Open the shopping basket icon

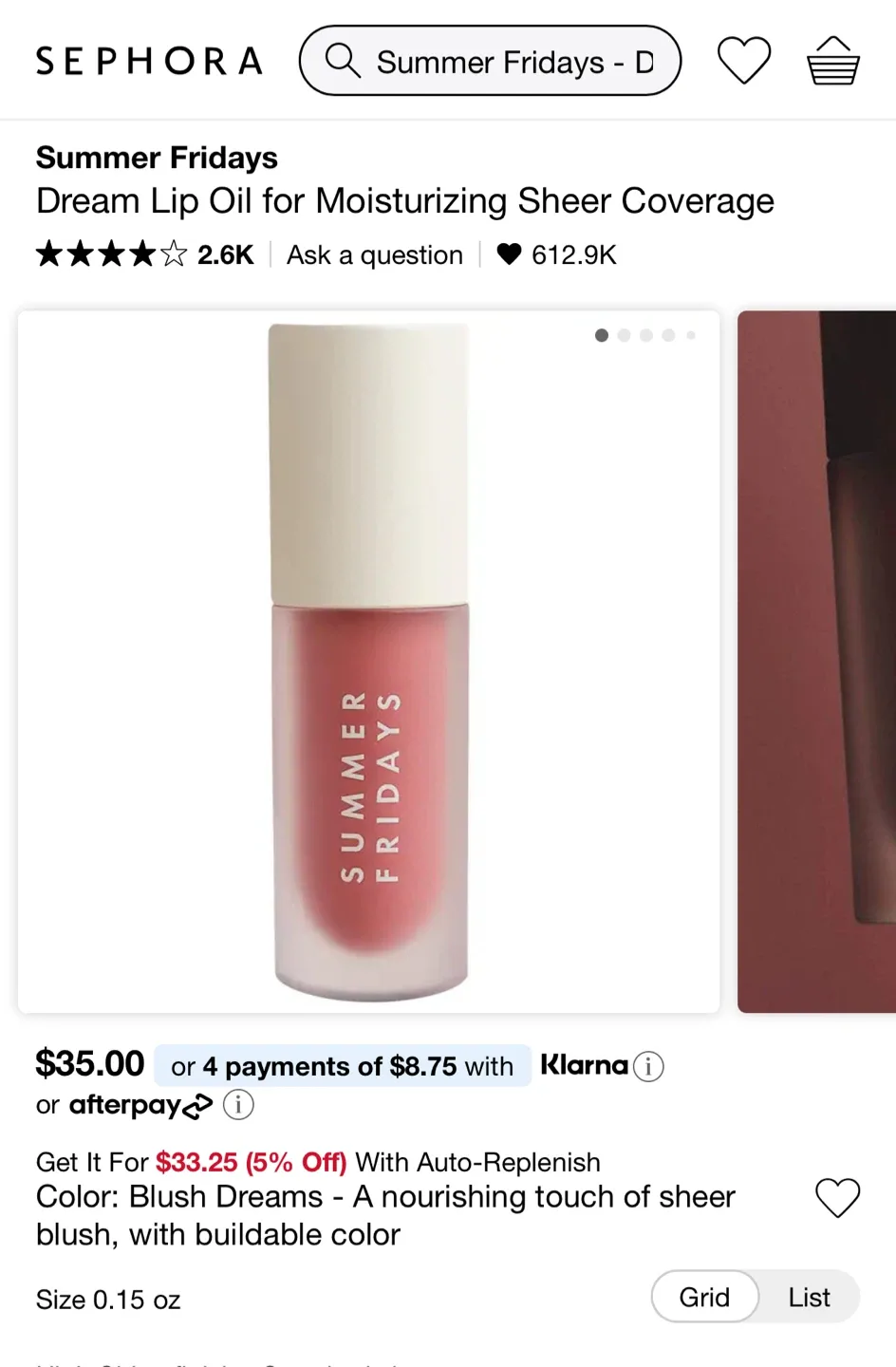coord(832,59)
